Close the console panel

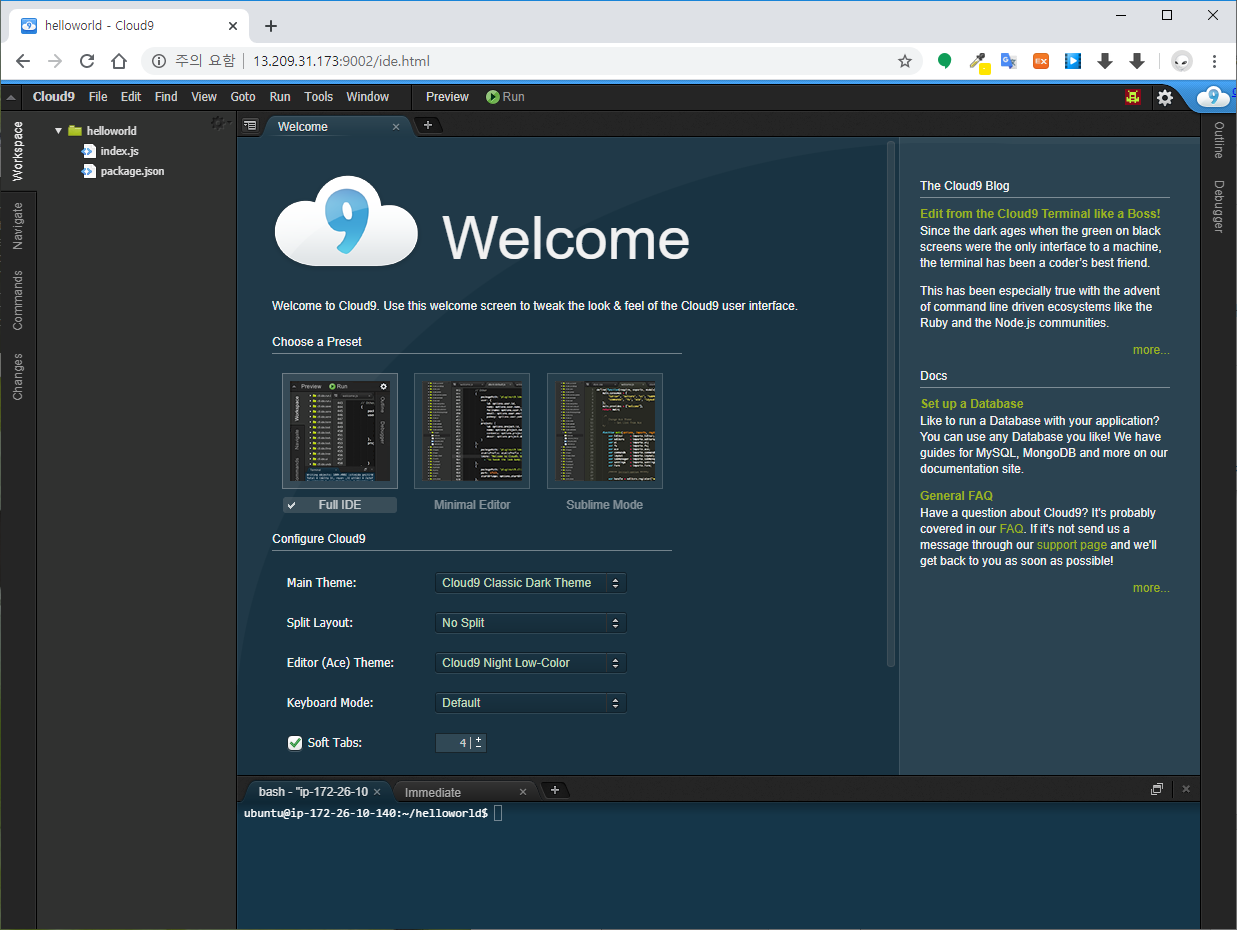click(1186, 789)
